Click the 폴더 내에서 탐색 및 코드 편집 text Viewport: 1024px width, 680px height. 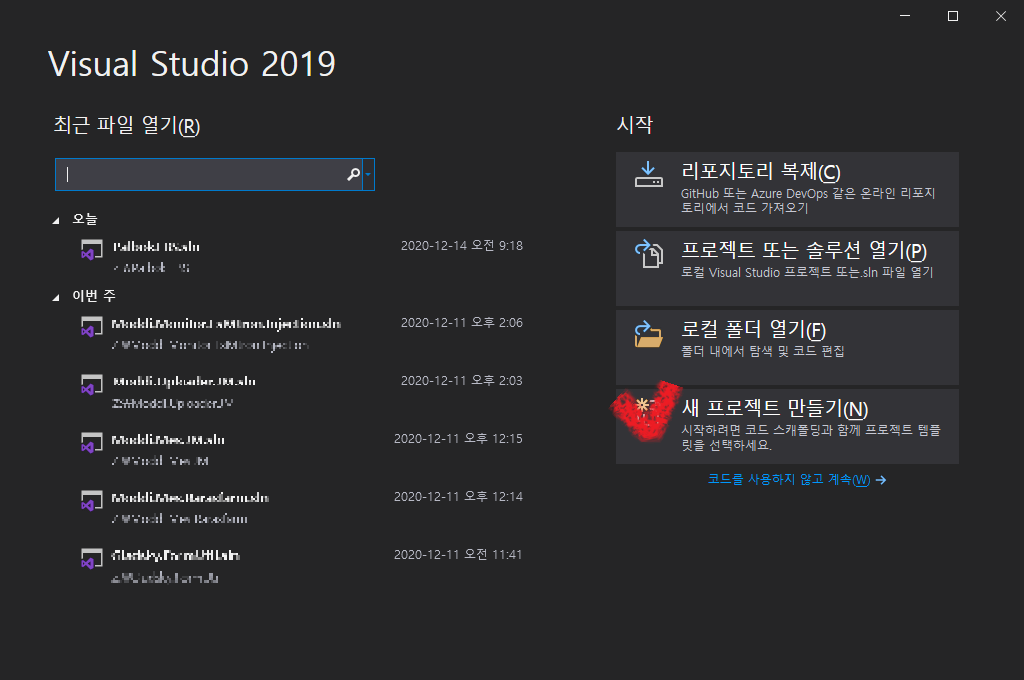point(763,351)
